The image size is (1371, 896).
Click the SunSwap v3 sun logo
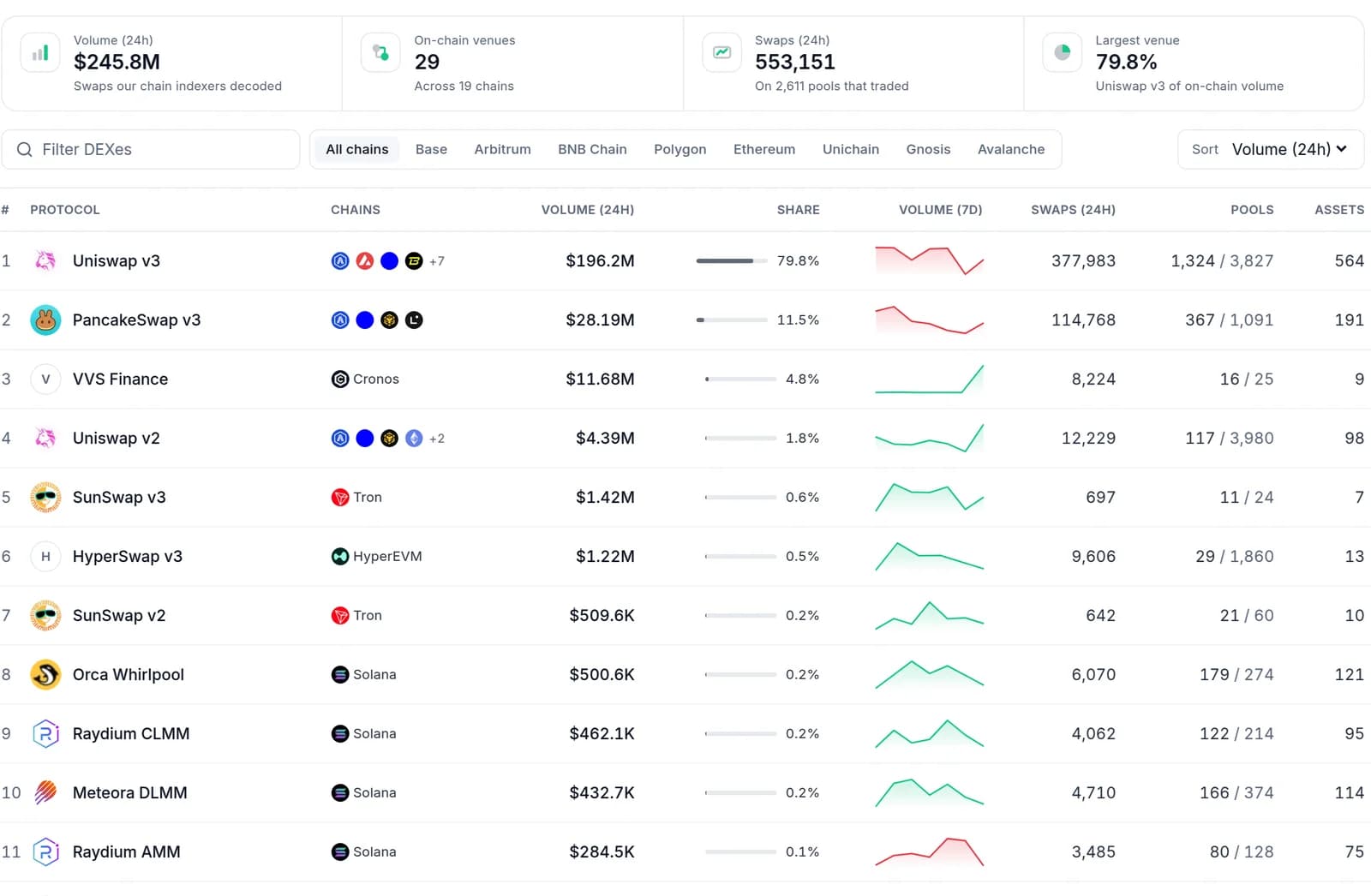click(x=45, y=498)
